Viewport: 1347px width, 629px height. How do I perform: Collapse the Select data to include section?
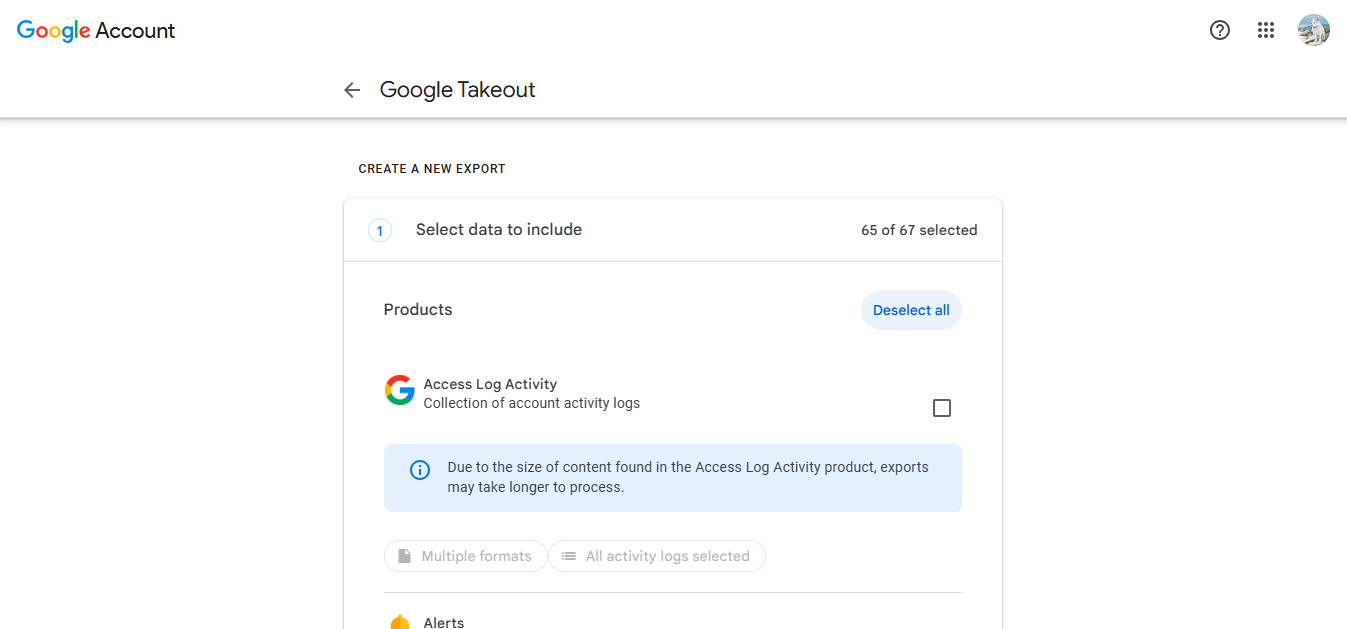[499, 230]
